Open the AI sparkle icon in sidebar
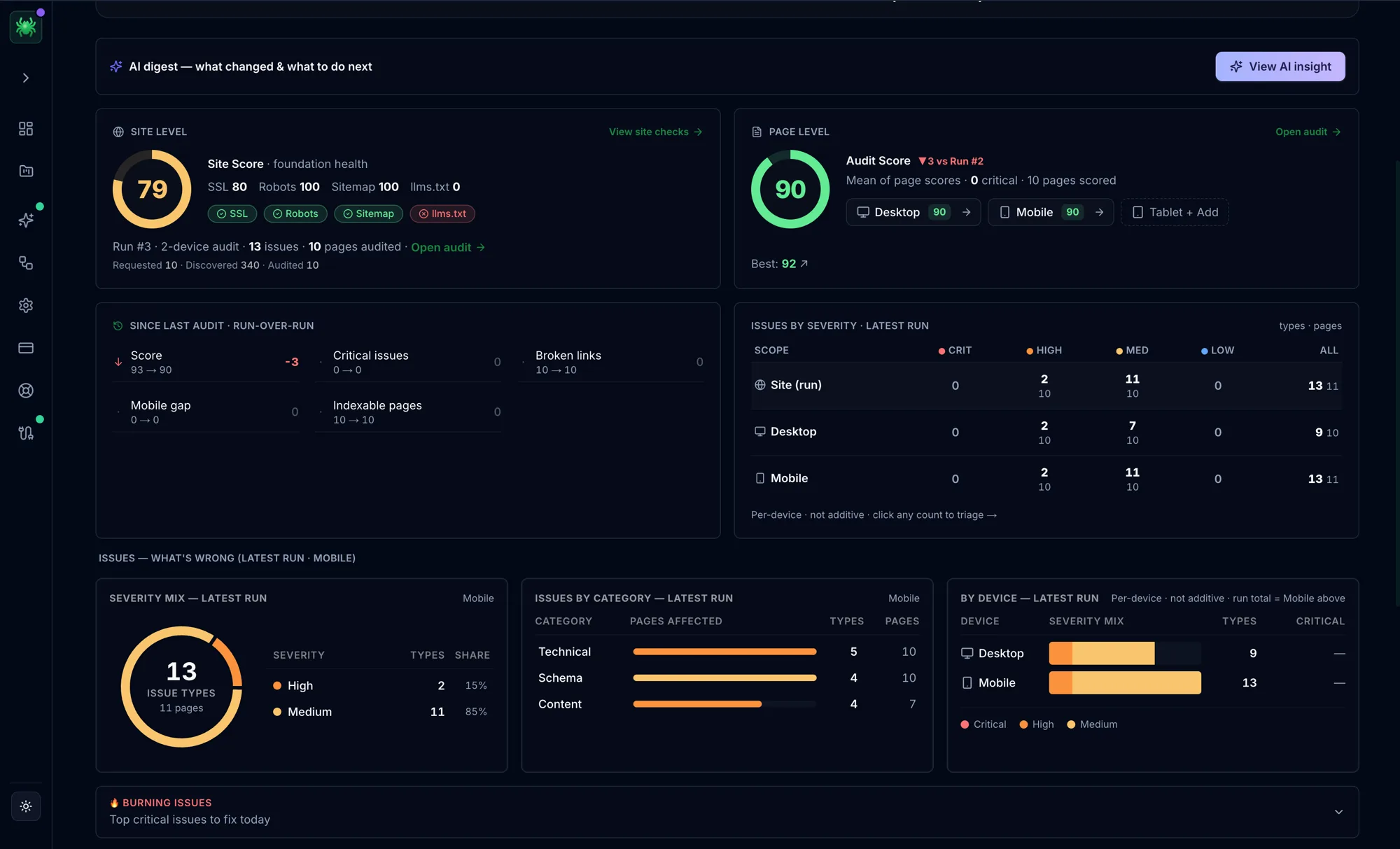The width and height of the screenshot is (1400, 849). 26,220
